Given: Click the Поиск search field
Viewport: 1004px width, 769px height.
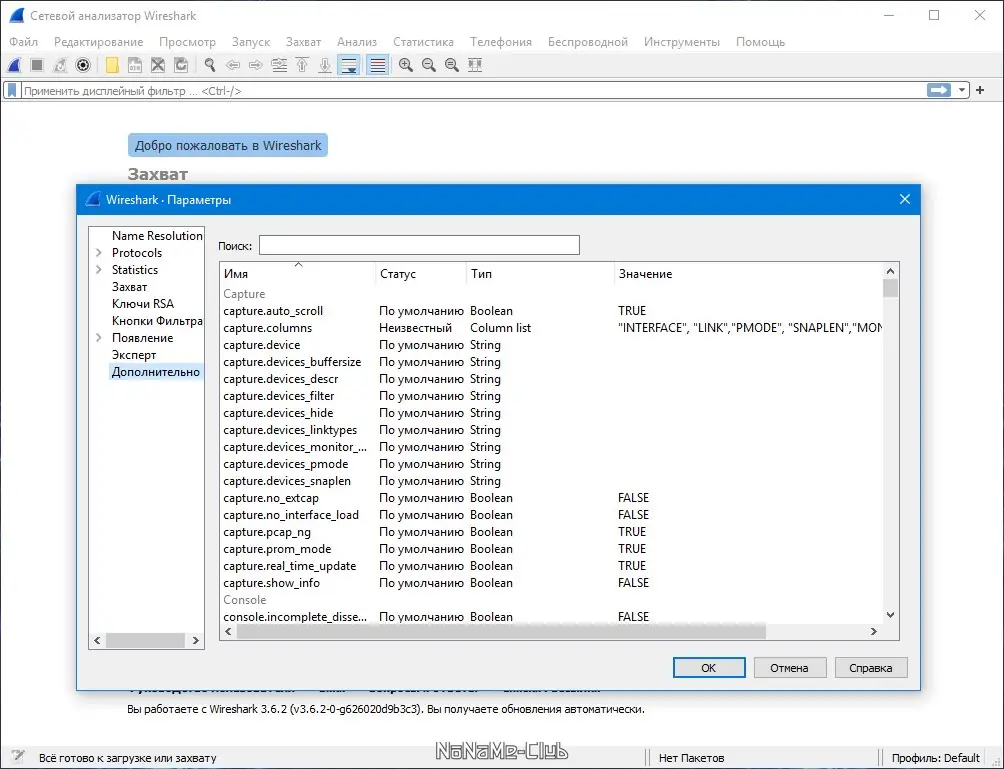Looking at the screenshot, I should point(419,245).
